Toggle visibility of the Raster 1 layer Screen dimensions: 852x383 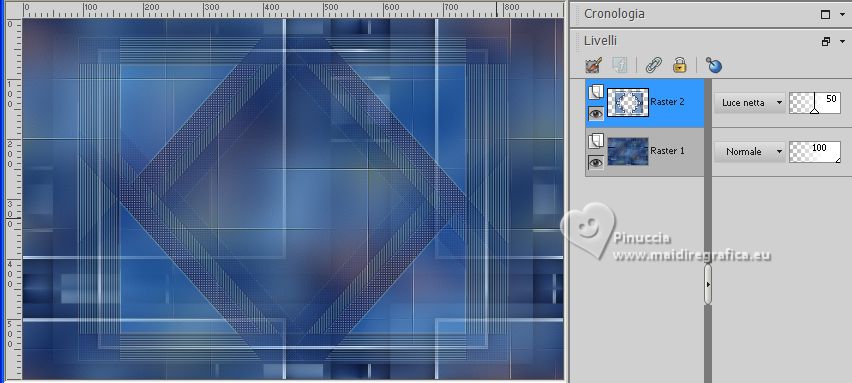click(x=596, y=162)
